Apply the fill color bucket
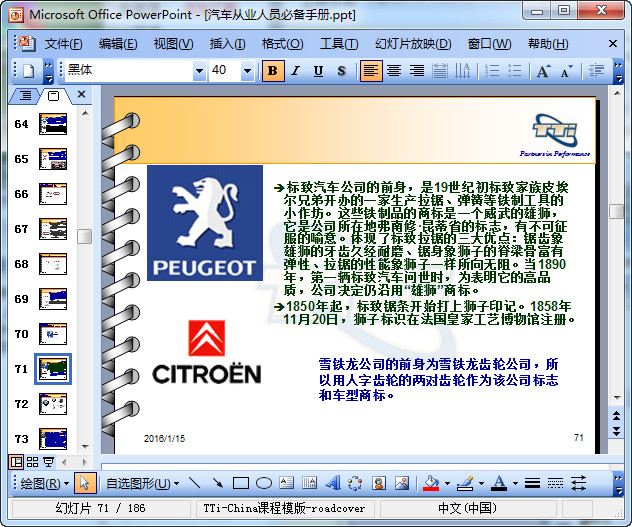This screenshot has height=527, width=632. [431, 483]
